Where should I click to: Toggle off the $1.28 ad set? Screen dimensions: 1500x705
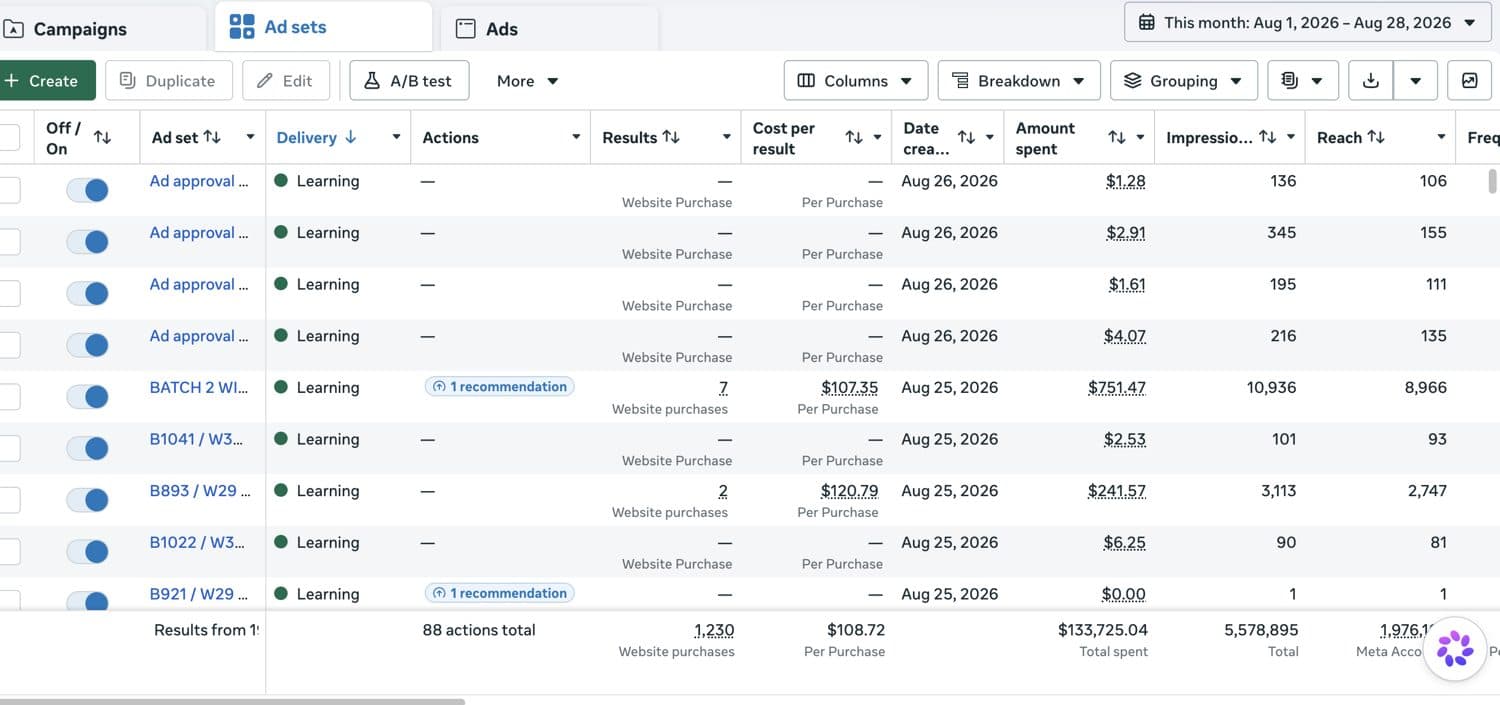point(87,190)
